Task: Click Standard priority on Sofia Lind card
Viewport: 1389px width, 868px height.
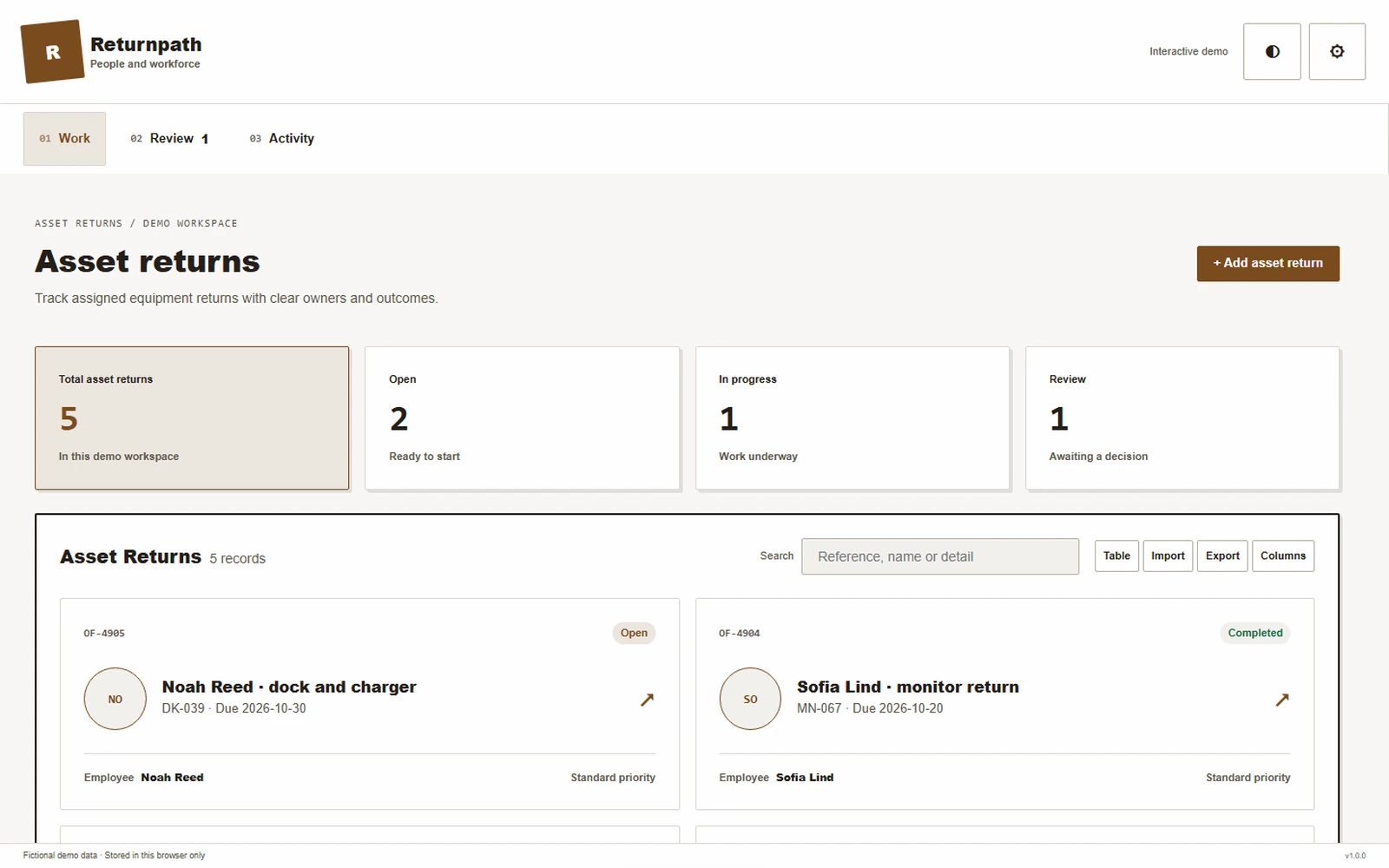Action: point(1248,778)
